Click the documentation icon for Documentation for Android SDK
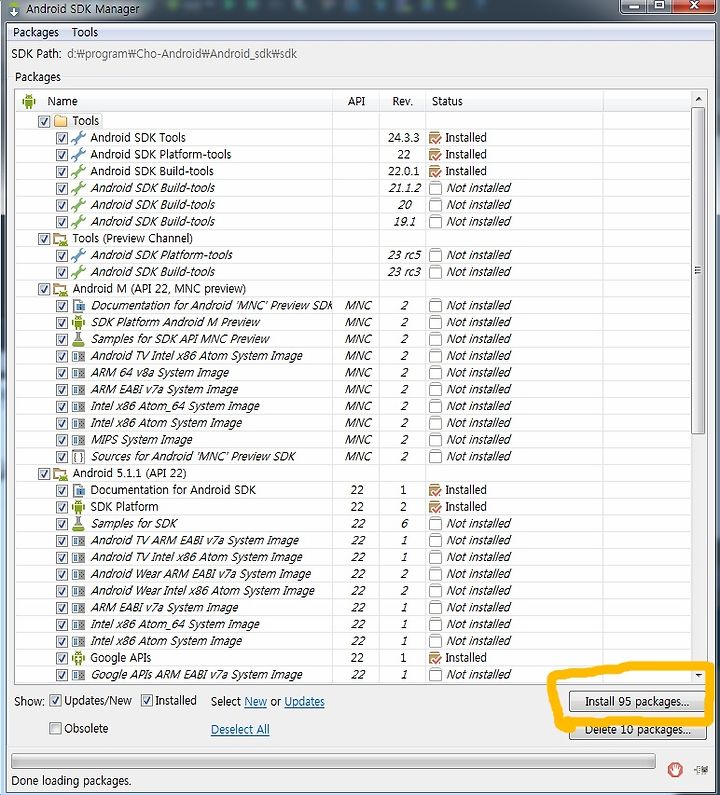Screen dimensions: 720x795 [79, 490]
